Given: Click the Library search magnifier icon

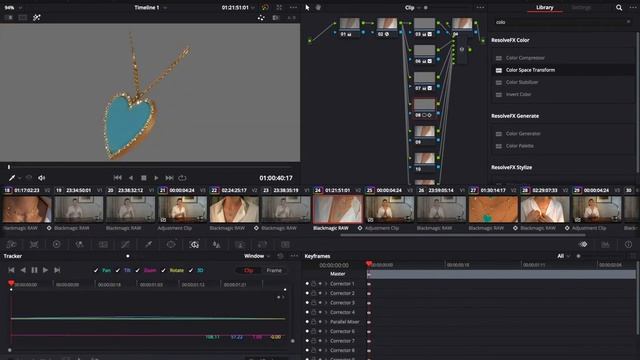Looking at the screenshot, I should pos(619,7).
